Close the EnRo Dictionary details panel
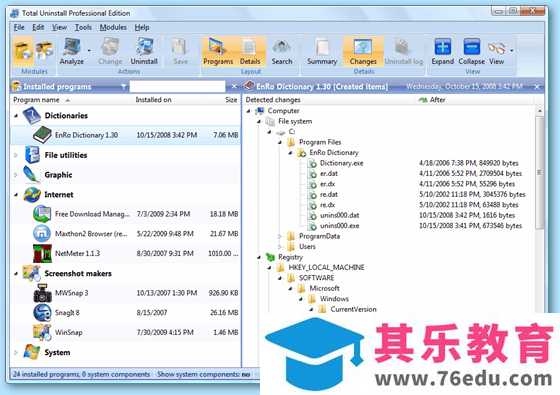 point(537,87)
